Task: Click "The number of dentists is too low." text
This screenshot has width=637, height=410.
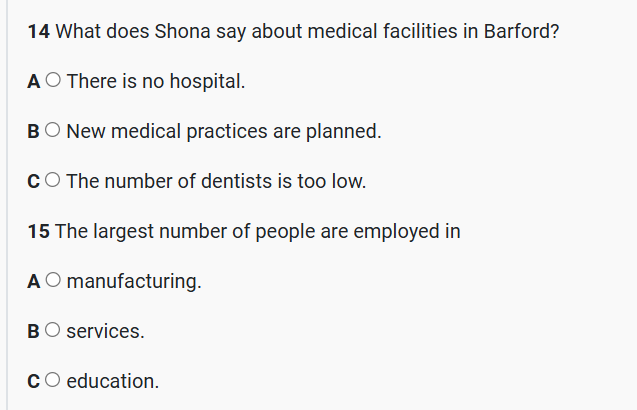Action: (216, 182)
